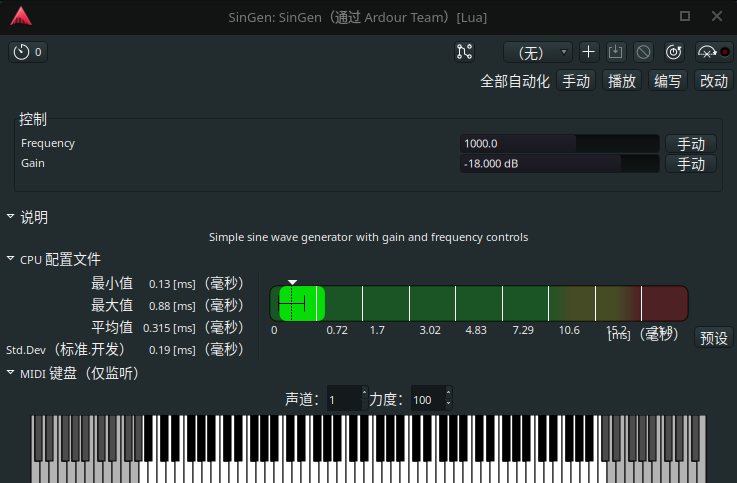737x483 pixels.
Task: Click the 平均值 value 0.315 [ms]
Action: pos(169,327)
